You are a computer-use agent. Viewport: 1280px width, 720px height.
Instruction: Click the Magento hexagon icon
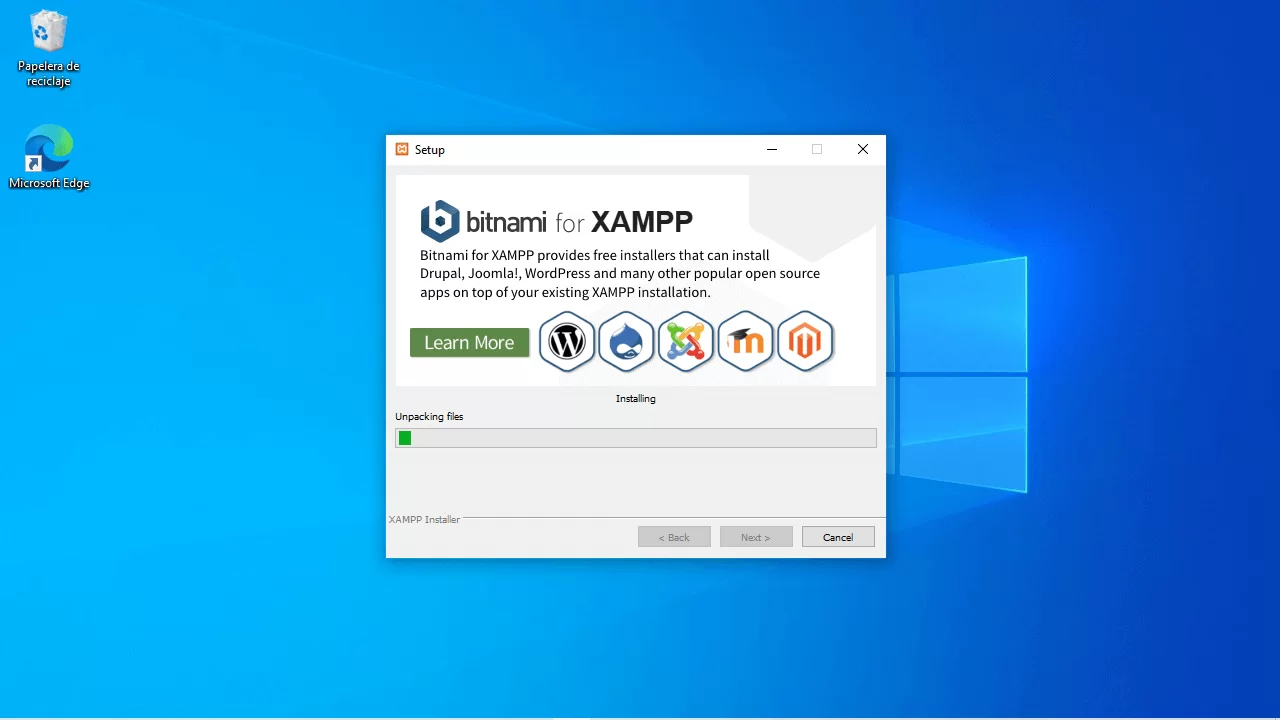(805, 342)
